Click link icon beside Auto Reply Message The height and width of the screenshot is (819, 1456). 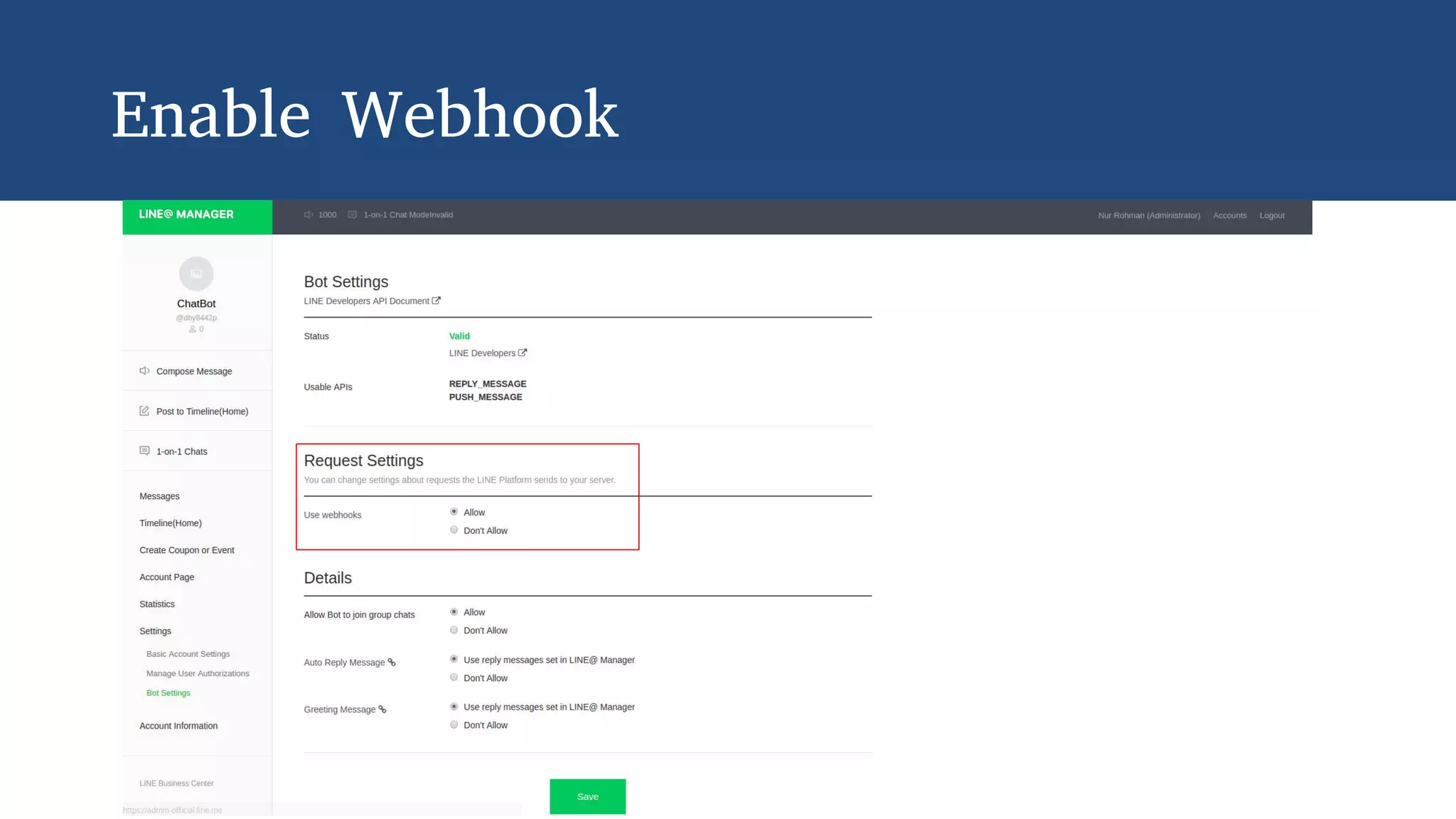(x=392, y=662)
